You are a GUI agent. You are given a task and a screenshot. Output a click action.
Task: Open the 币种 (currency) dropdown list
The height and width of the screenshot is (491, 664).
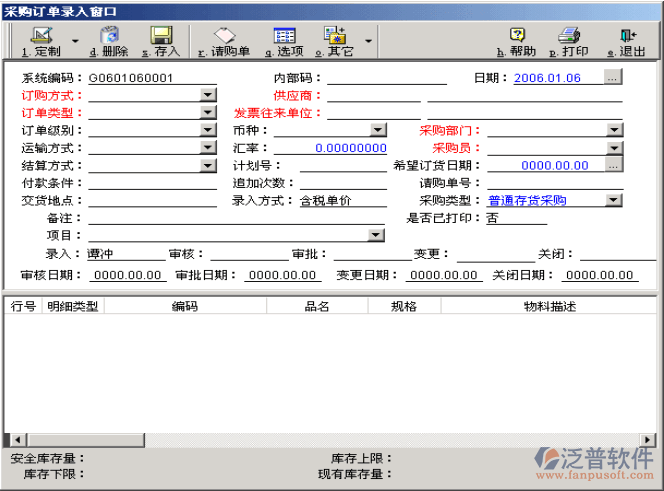click(x=378, y=130)
